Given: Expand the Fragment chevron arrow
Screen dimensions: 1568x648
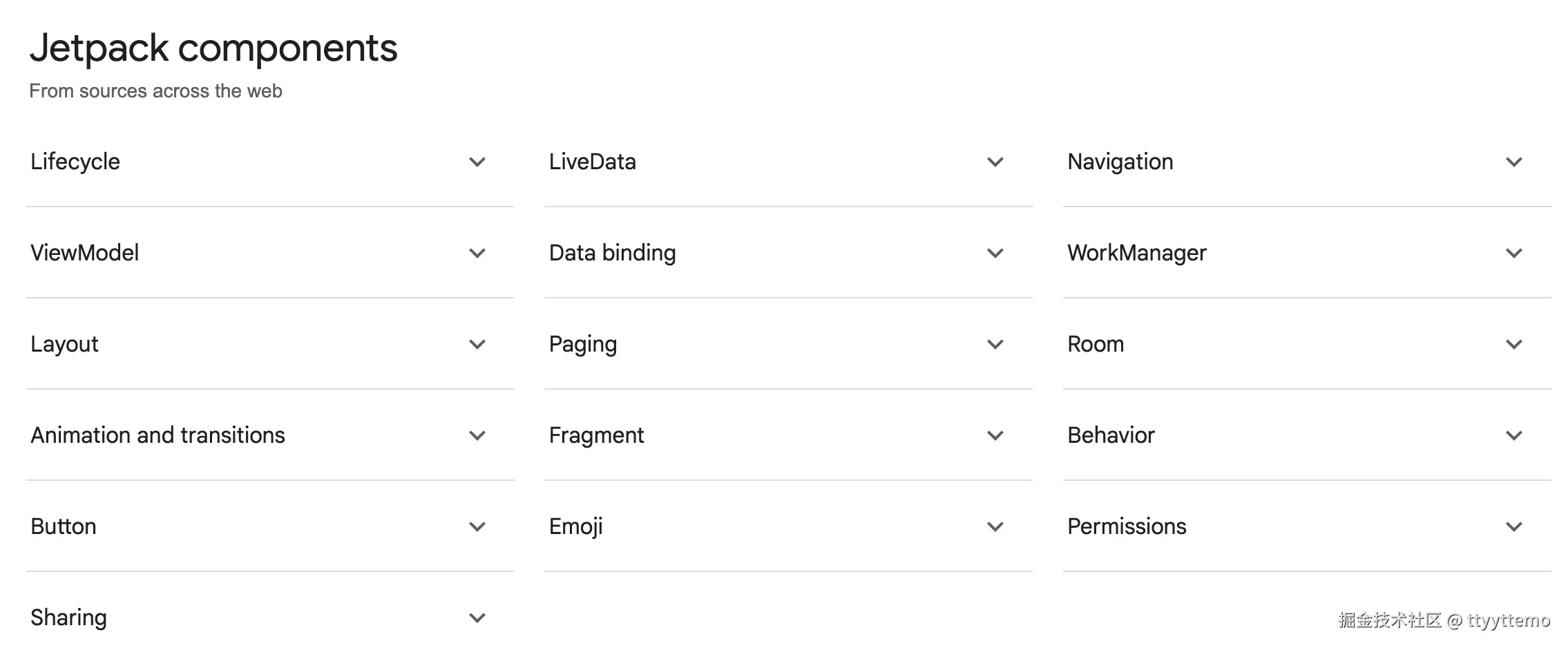Looking at the screenshot, I should coord(995,436).
